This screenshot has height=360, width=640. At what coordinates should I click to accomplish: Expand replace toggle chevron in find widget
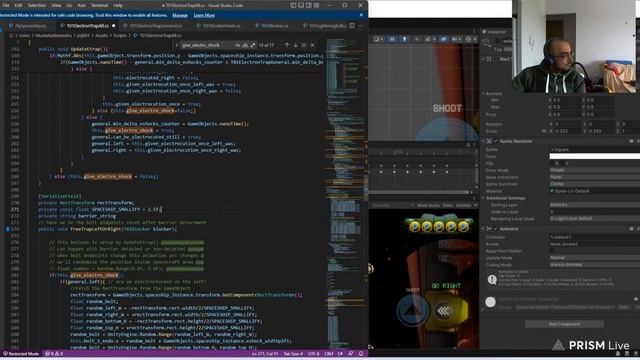(177, 45)
